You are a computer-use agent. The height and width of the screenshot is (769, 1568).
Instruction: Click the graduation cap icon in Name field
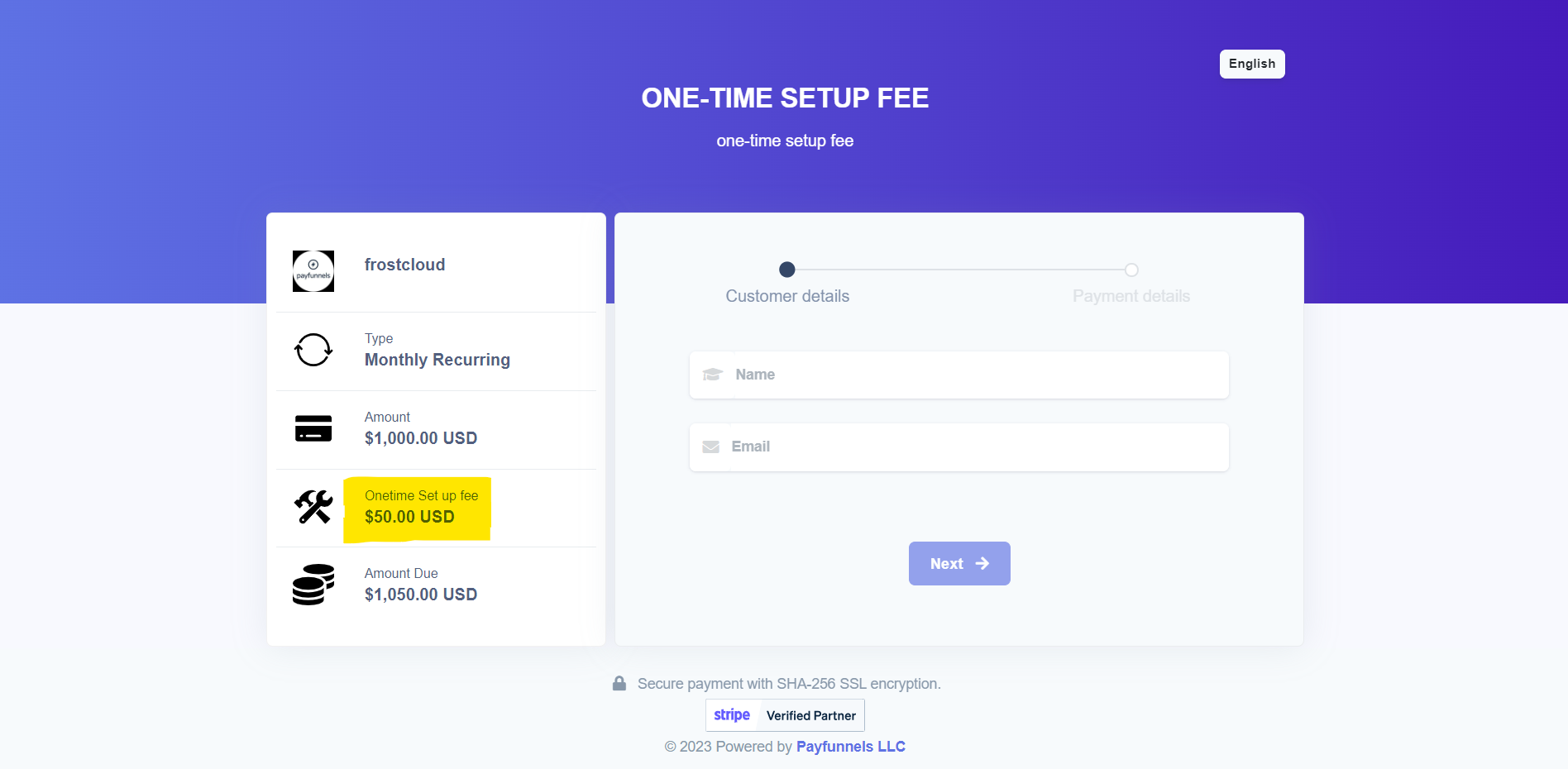tap(712, 375)
